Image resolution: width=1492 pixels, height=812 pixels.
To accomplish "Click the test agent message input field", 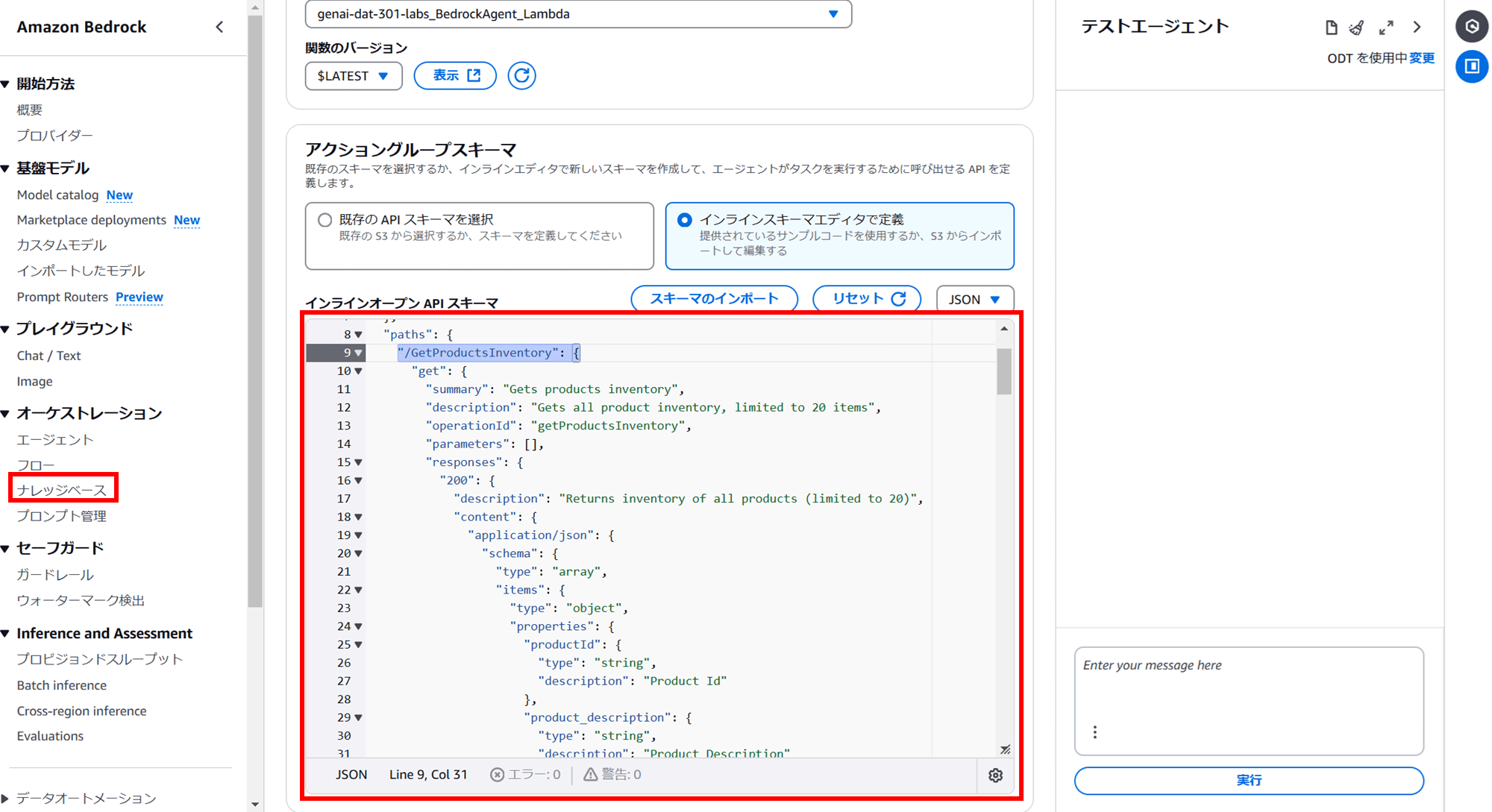I will click(x=1249, y=701).
